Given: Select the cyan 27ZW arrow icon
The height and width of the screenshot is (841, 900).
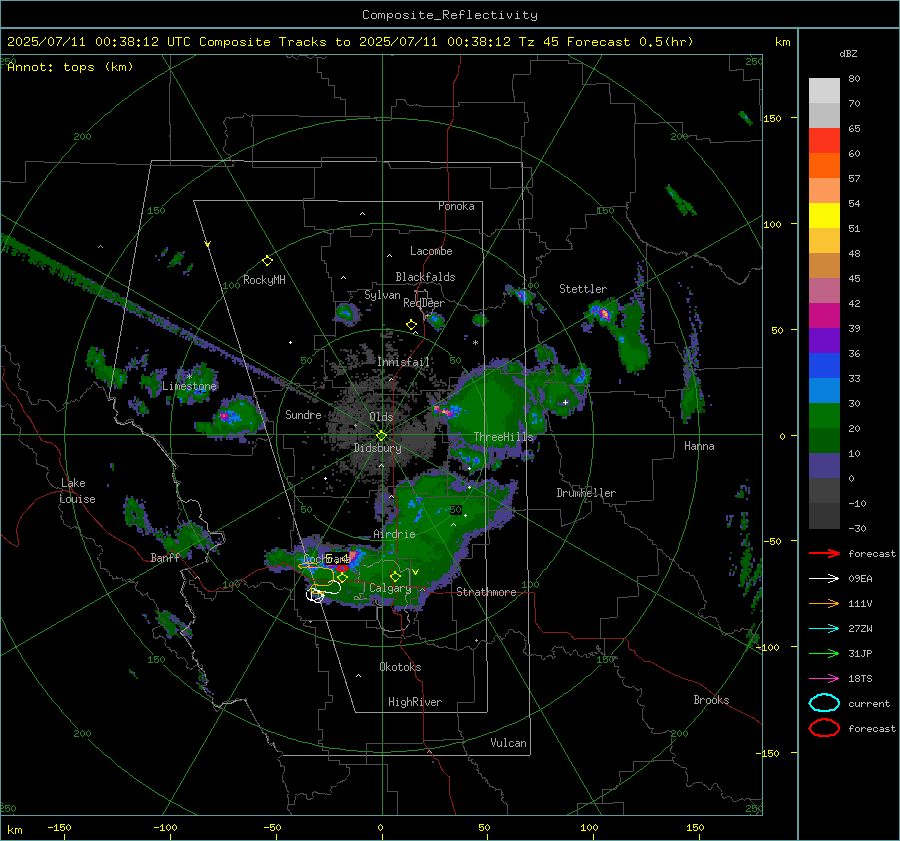Looking at the screenshot, I should [824, 629].
